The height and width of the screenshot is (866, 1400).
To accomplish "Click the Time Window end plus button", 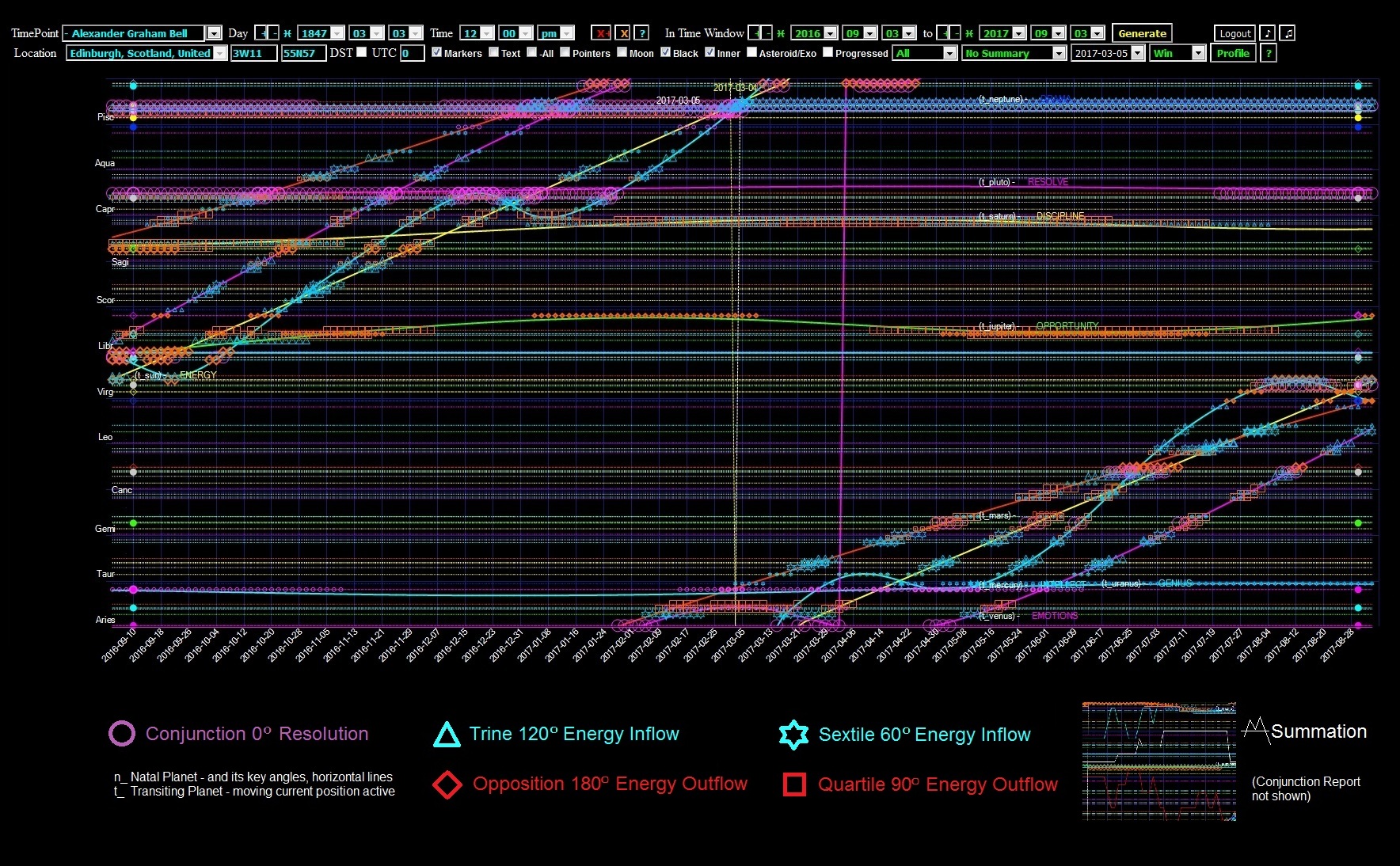I will [943, 33].
